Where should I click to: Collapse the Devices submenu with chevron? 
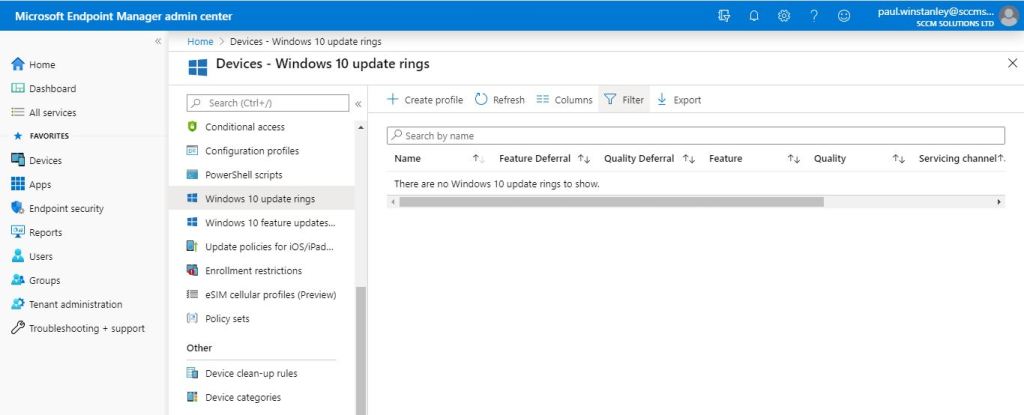point(358,103)
